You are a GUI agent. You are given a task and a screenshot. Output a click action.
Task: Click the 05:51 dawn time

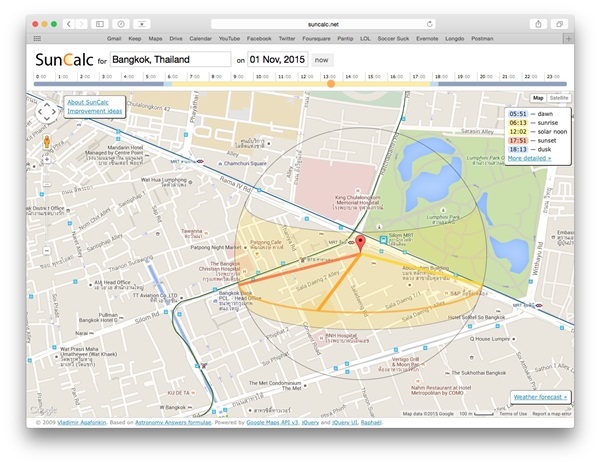pos(518,114)
